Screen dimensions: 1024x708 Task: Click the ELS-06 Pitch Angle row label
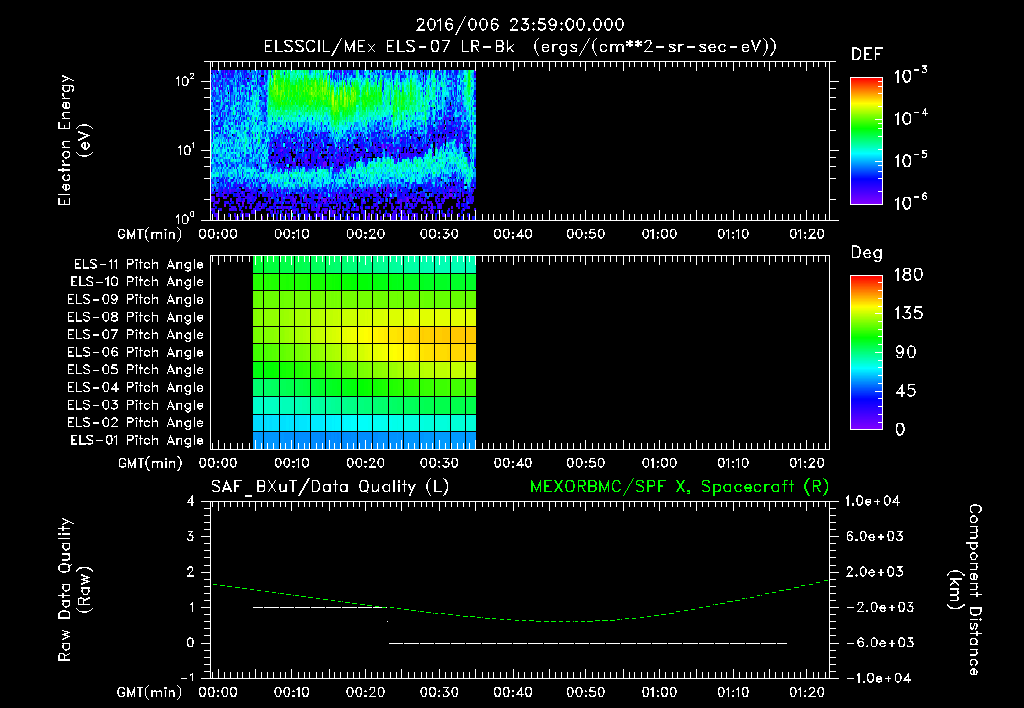136,352
